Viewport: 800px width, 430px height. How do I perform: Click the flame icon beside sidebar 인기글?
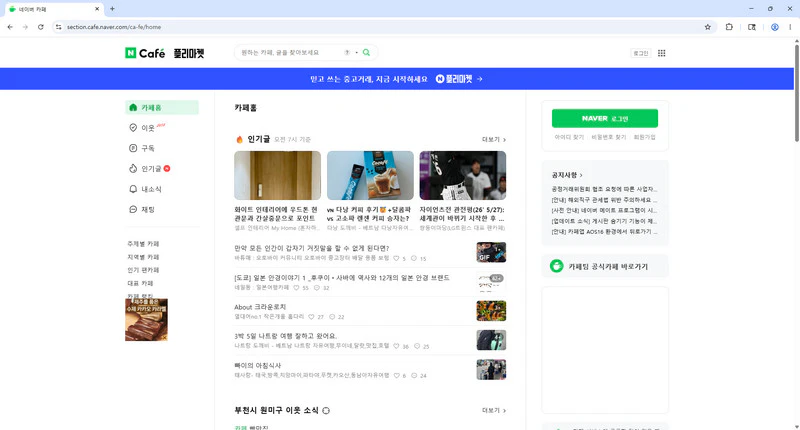coord(133,168)
